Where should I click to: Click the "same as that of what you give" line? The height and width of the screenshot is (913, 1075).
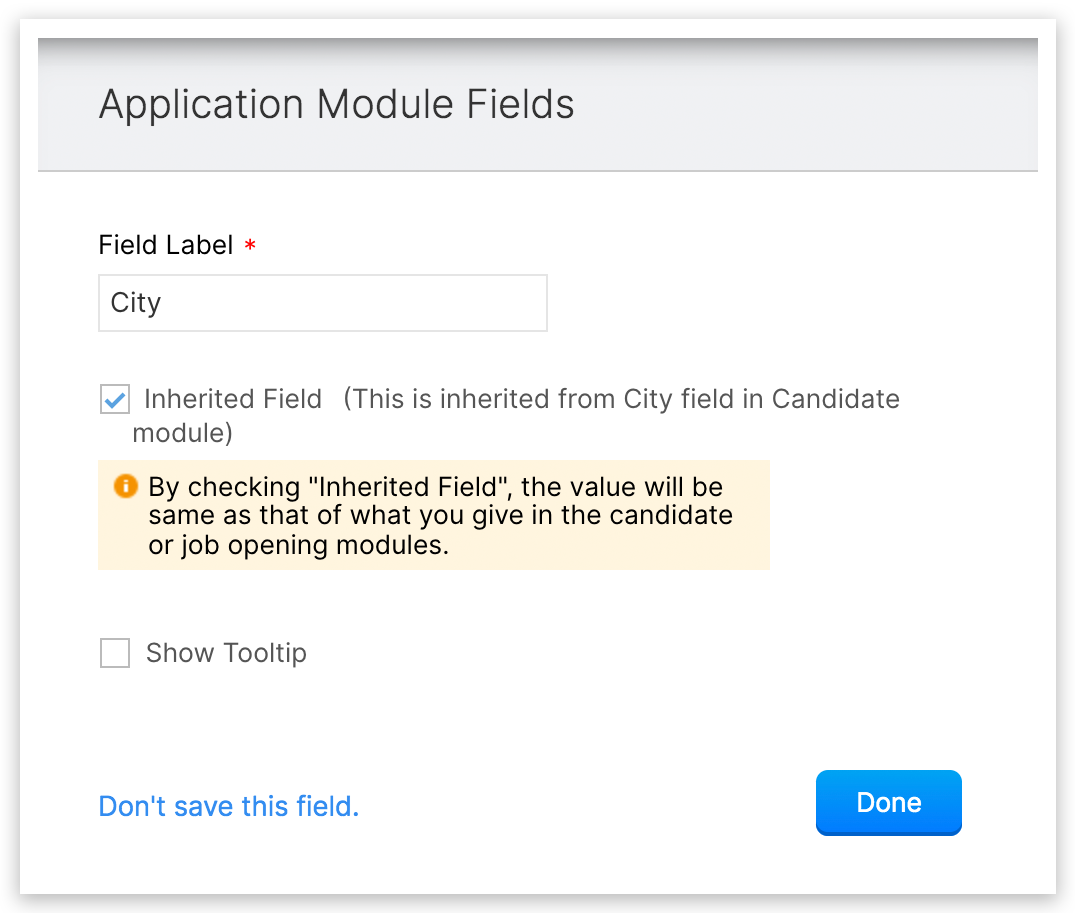pos(440,516)
